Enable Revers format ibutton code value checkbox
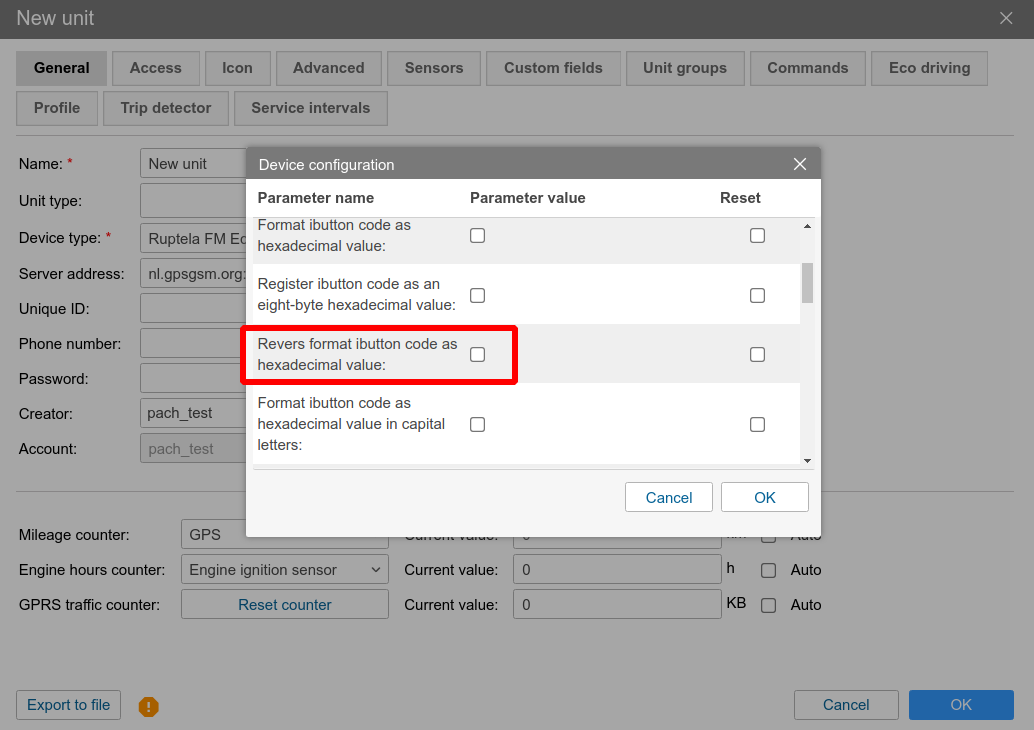 (x=478, y=355)
